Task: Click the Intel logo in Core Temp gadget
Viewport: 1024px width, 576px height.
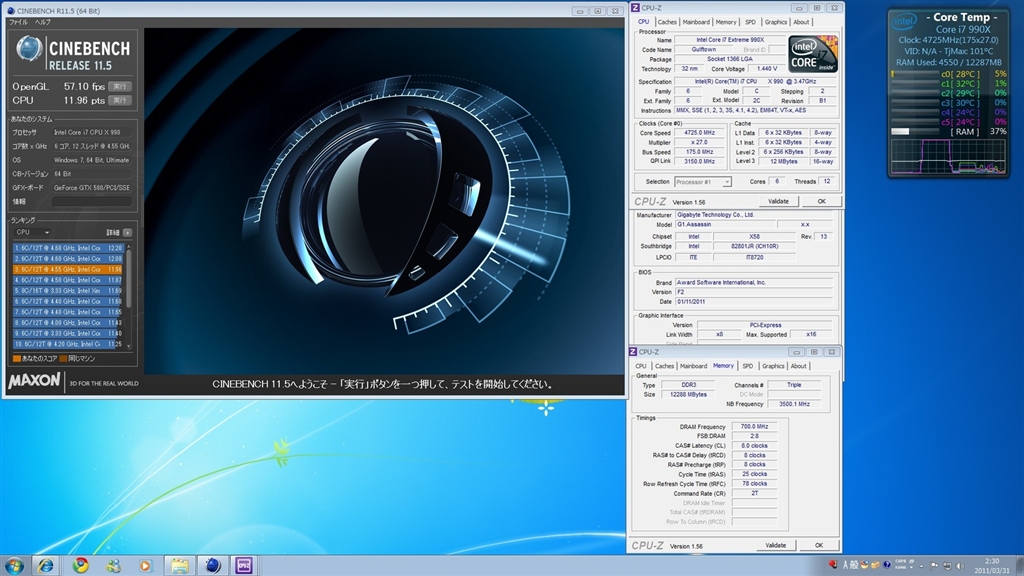Action: point(904,21)
